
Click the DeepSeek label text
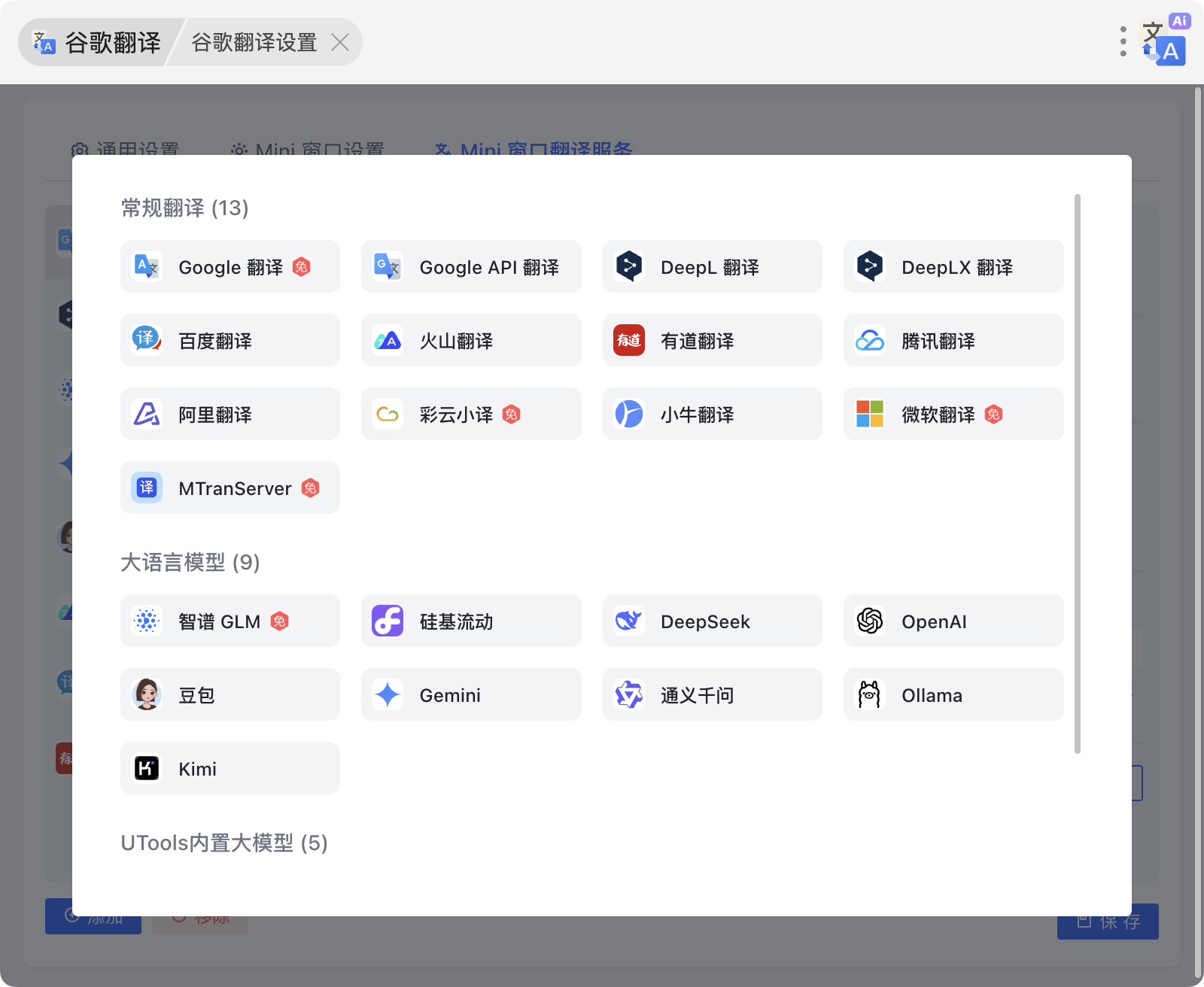pyautogui.click(x=705, y=621)
